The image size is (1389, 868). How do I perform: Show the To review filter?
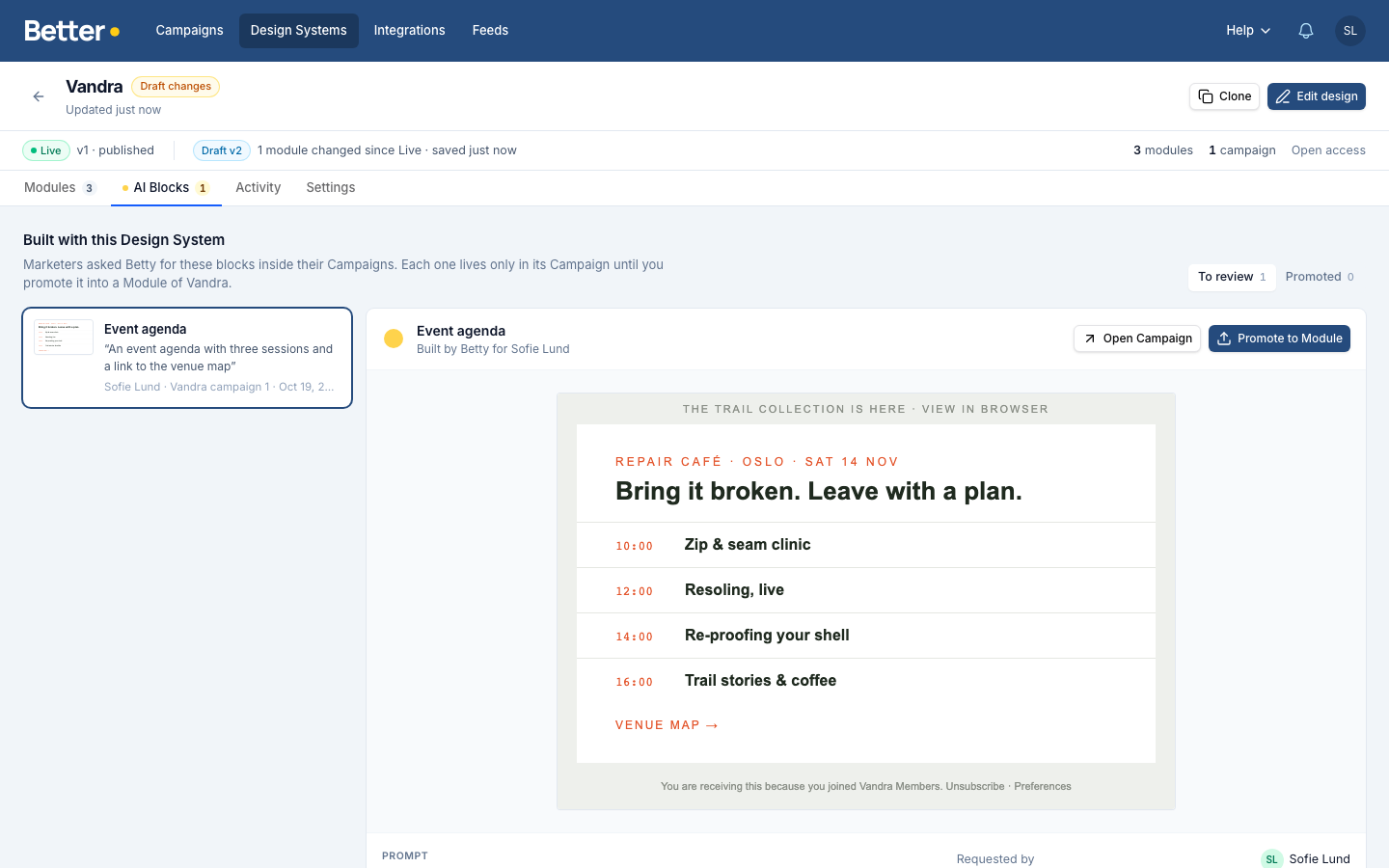1232,277
